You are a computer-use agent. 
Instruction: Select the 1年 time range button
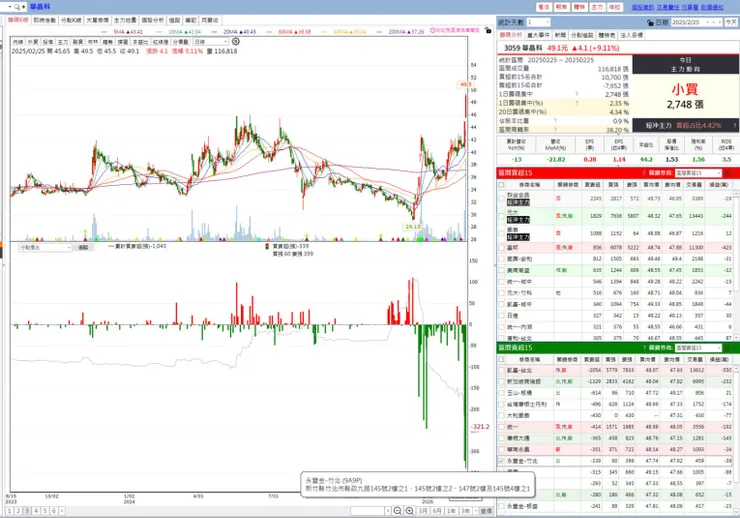coord(452,511)
